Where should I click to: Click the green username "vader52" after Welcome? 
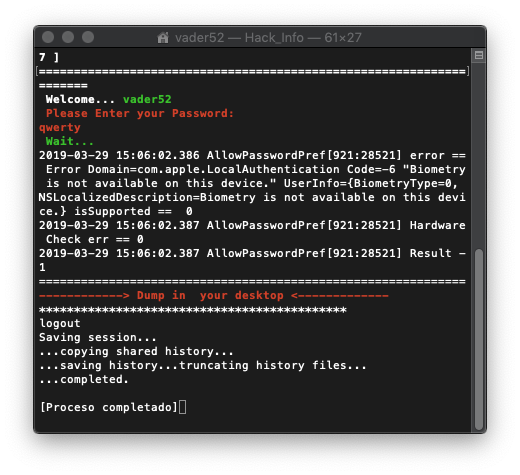(147, 99)
